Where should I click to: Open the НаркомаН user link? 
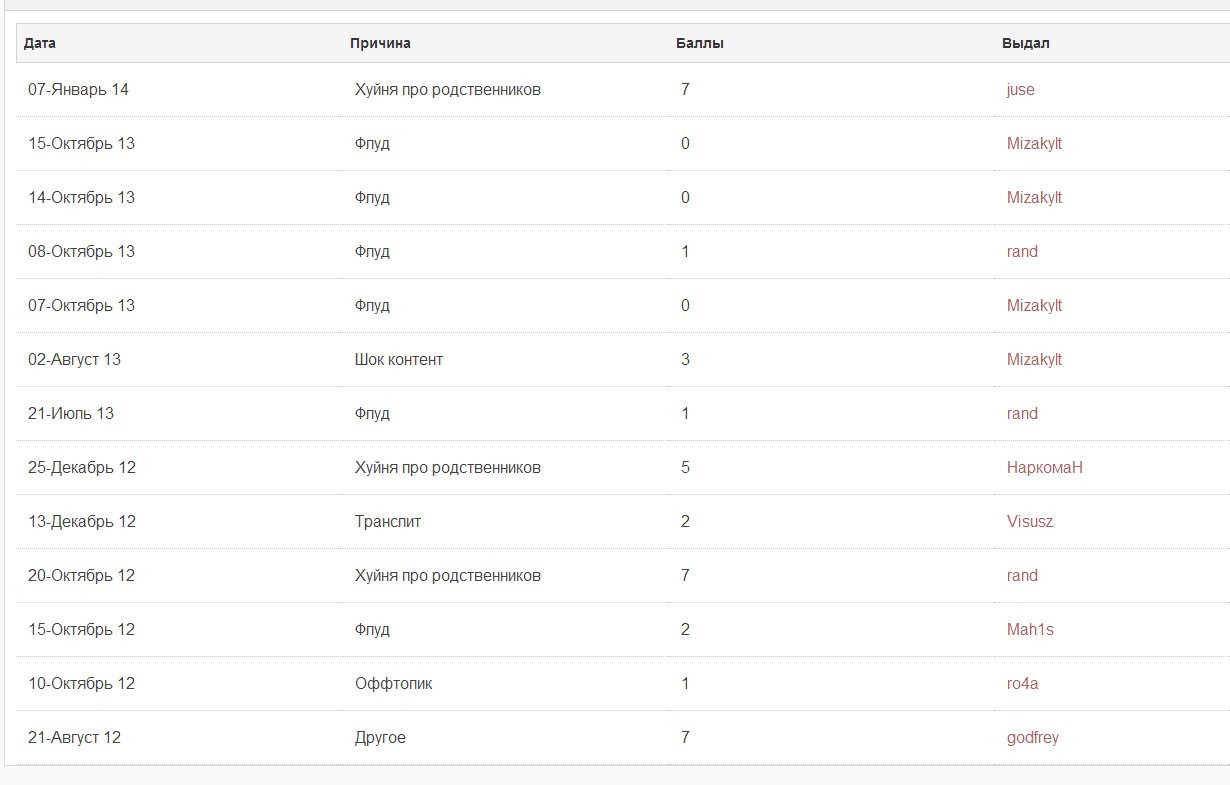point(1044,468)
